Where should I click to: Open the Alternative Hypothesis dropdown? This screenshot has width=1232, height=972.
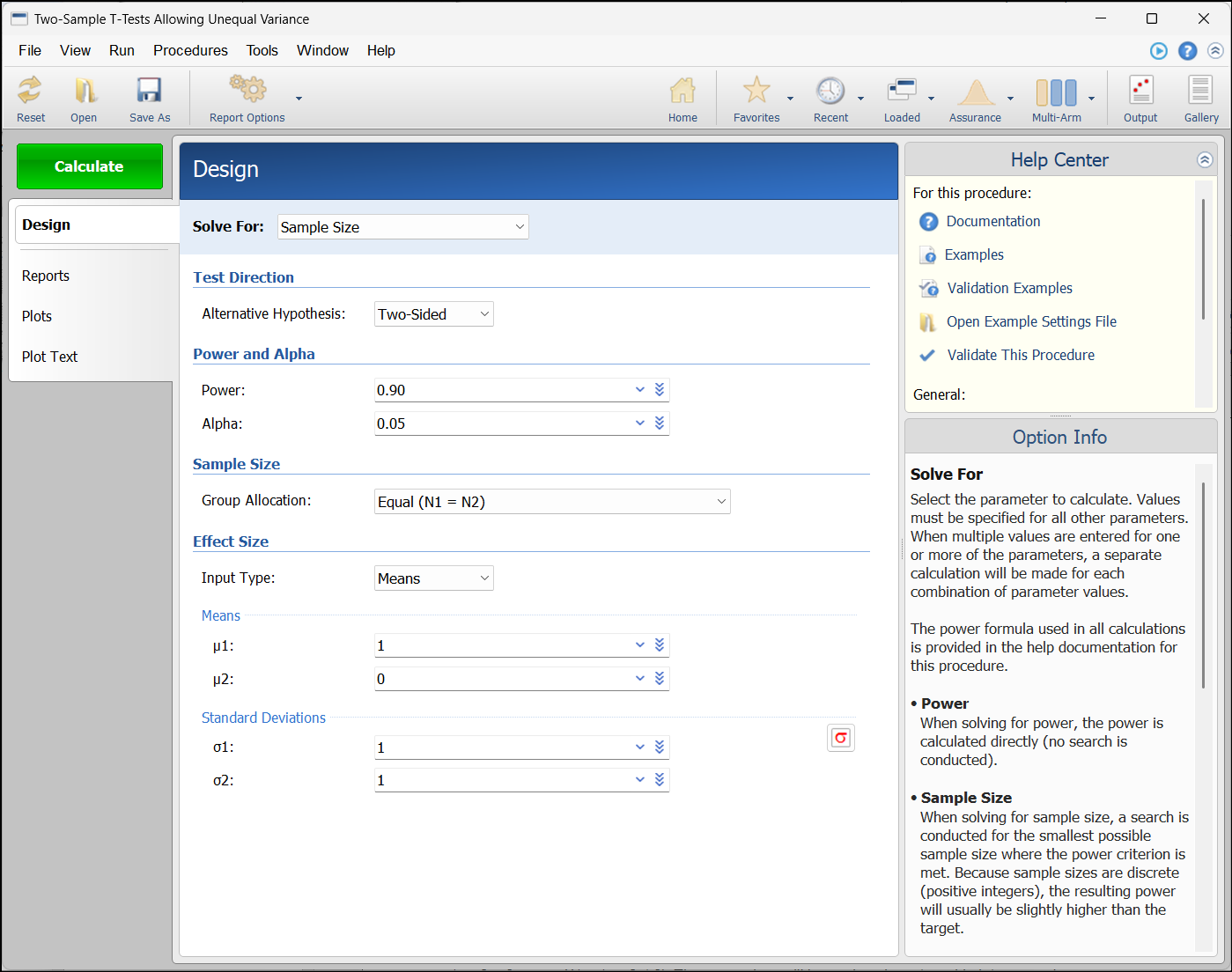(433, 314)
